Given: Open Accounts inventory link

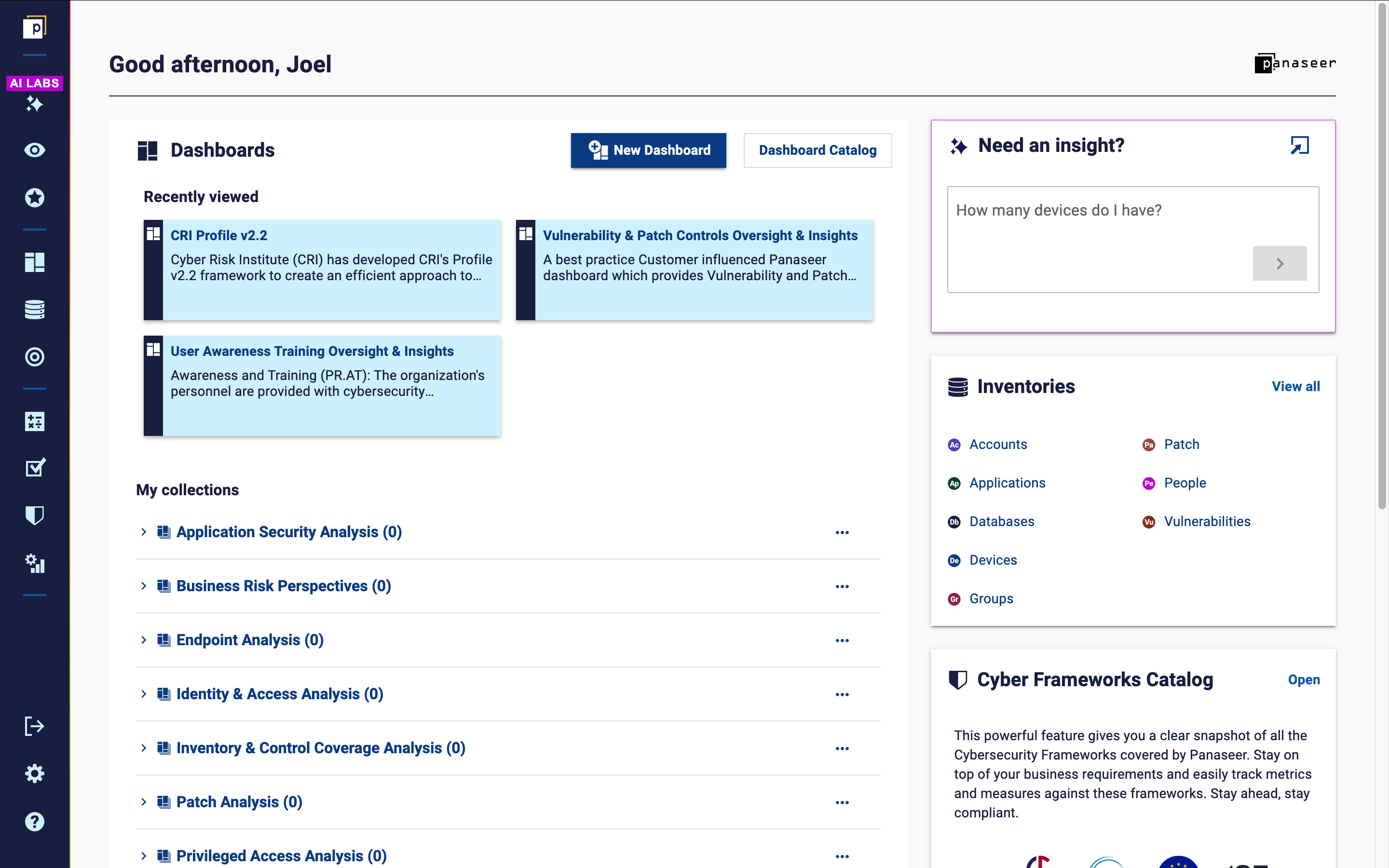Looking at the screenshot, I should [x=998, y=444].
